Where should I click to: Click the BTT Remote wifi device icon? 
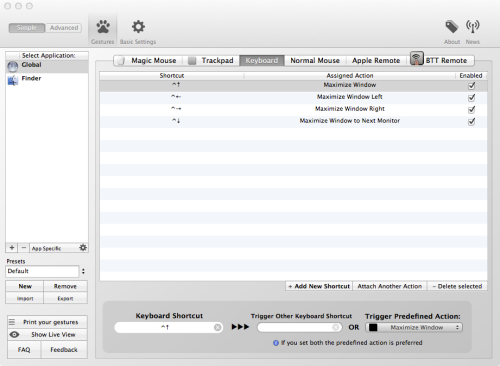click(x=417, y=58)
